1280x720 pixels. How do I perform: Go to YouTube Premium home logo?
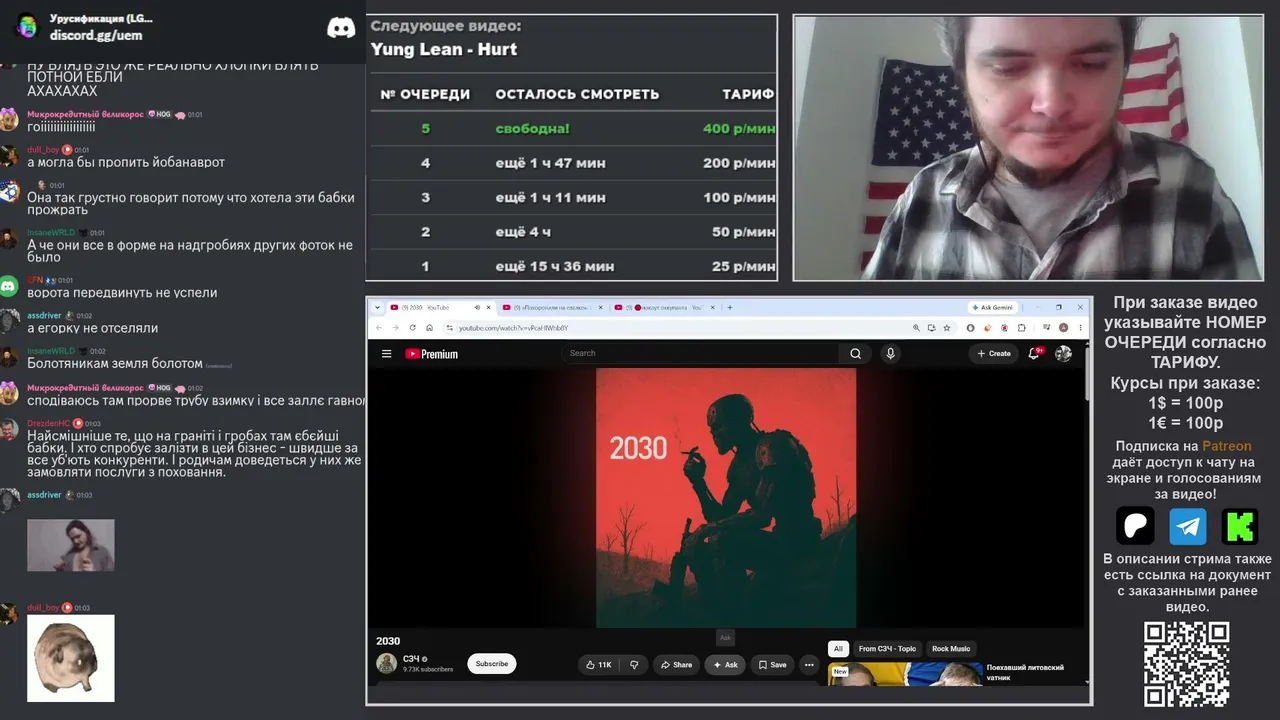coord(432,354)
